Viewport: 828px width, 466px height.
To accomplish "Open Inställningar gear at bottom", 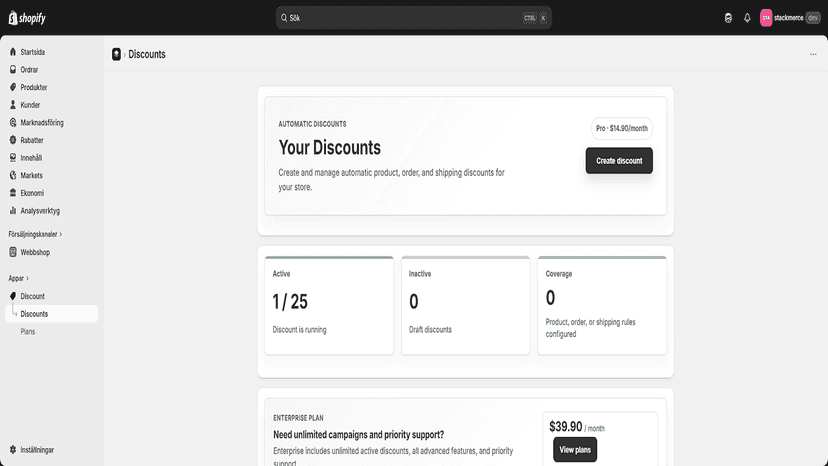I will (13, 450).
